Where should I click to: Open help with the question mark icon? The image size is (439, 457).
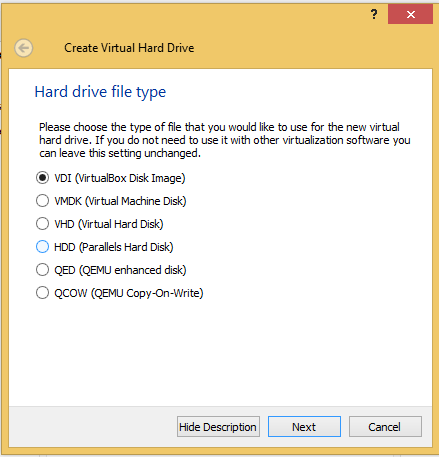pos(374,14)
